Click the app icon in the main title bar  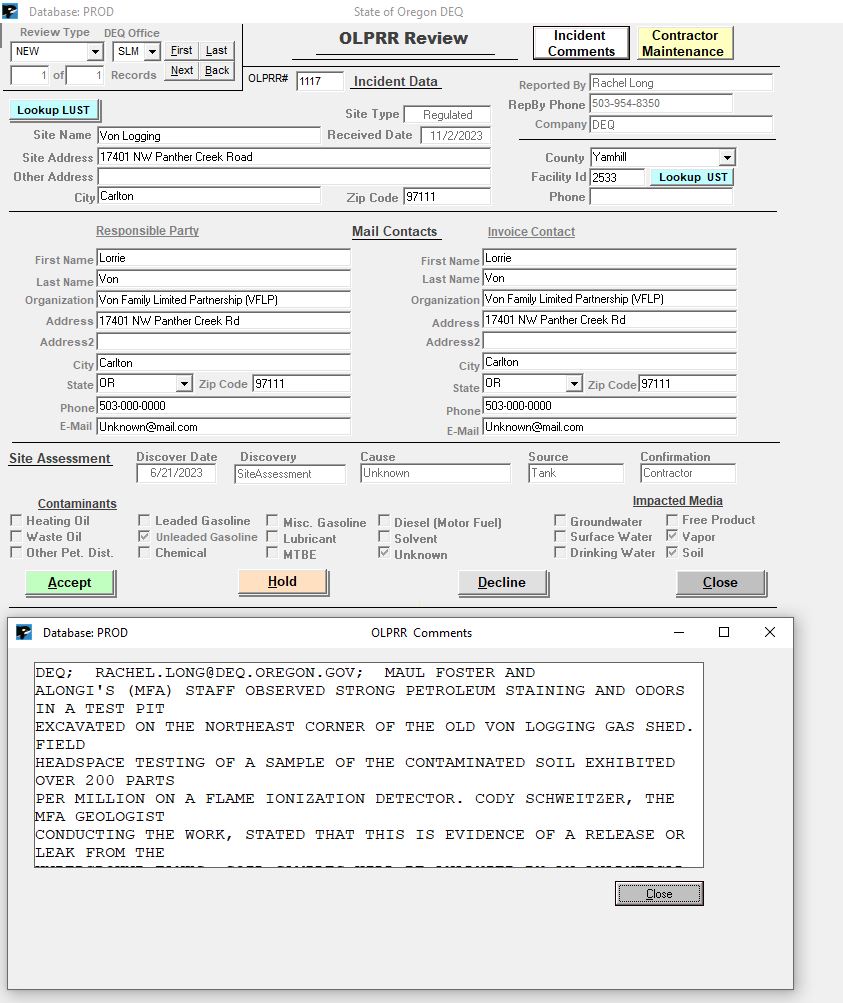(x=11, y=12)
